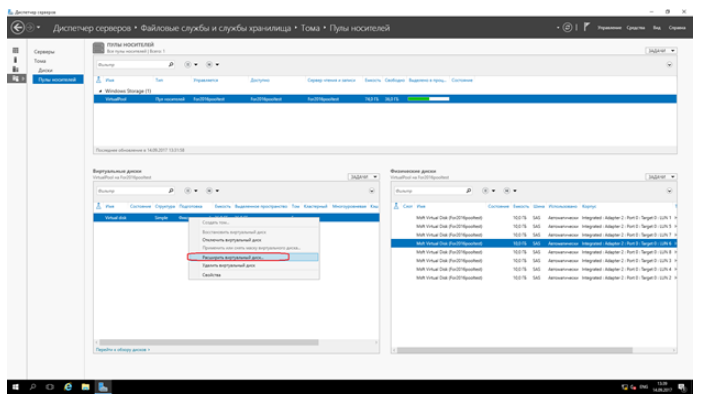The height and width of the screenshot is (410, 702).
Task: Open the virtual disks tasks dropdown
Action: (x=363, y=175)
